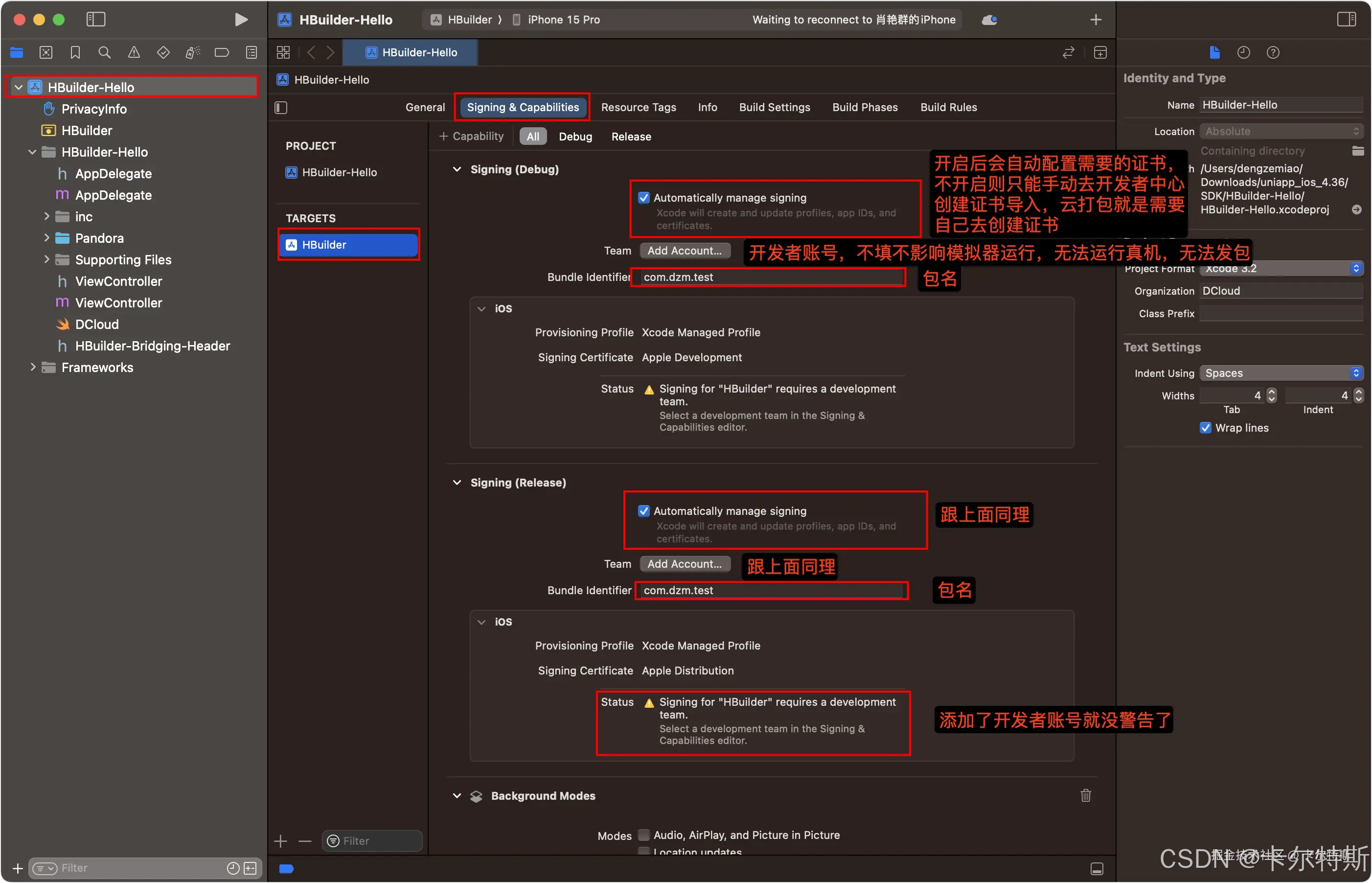Delete Background Modes with trash icon
Screen dimensions: 1372x883
click(x=1085, y=795)
